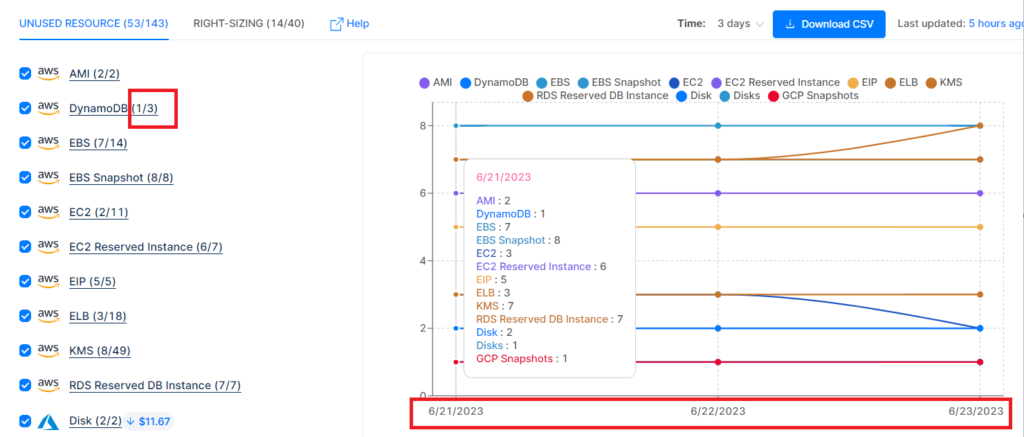Uncheck the ELB (3/18) checkbox
1024x437 pixels.
tap(25, 316)
